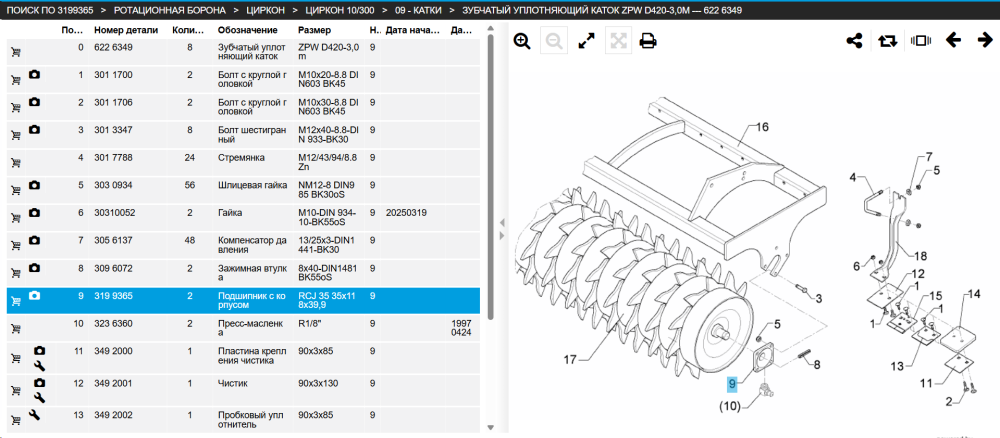This screenshot has width=1000, height=438.
Task: Open the share icon
Action: (854, 41)
